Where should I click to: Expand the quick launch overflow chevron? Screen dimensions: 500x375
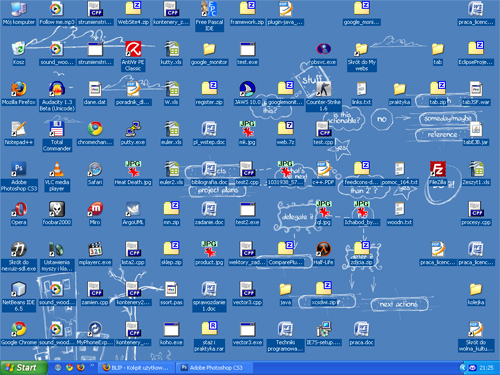click(x=92, y=366)
